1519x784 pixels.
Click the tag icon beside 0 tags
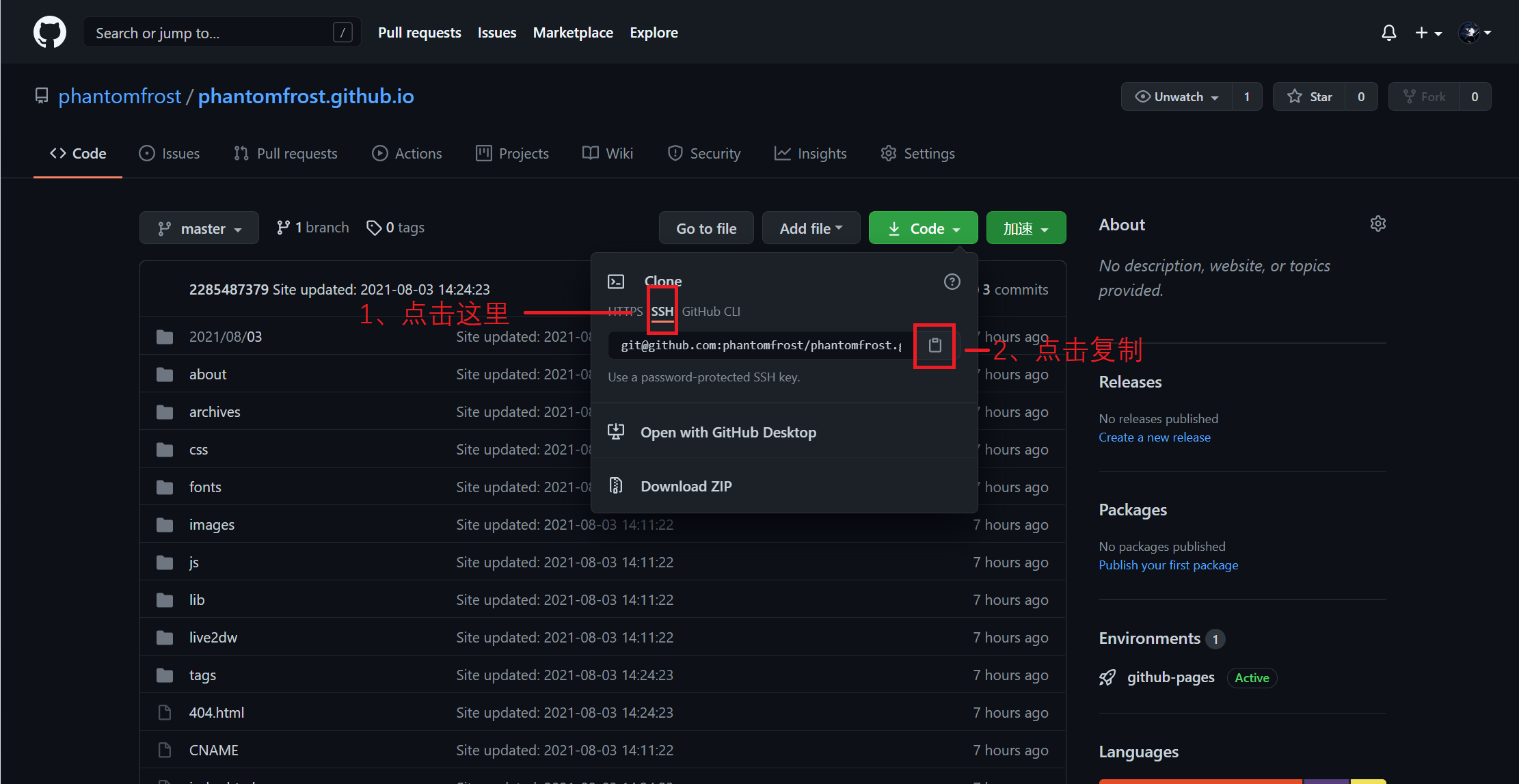[374, 228]
